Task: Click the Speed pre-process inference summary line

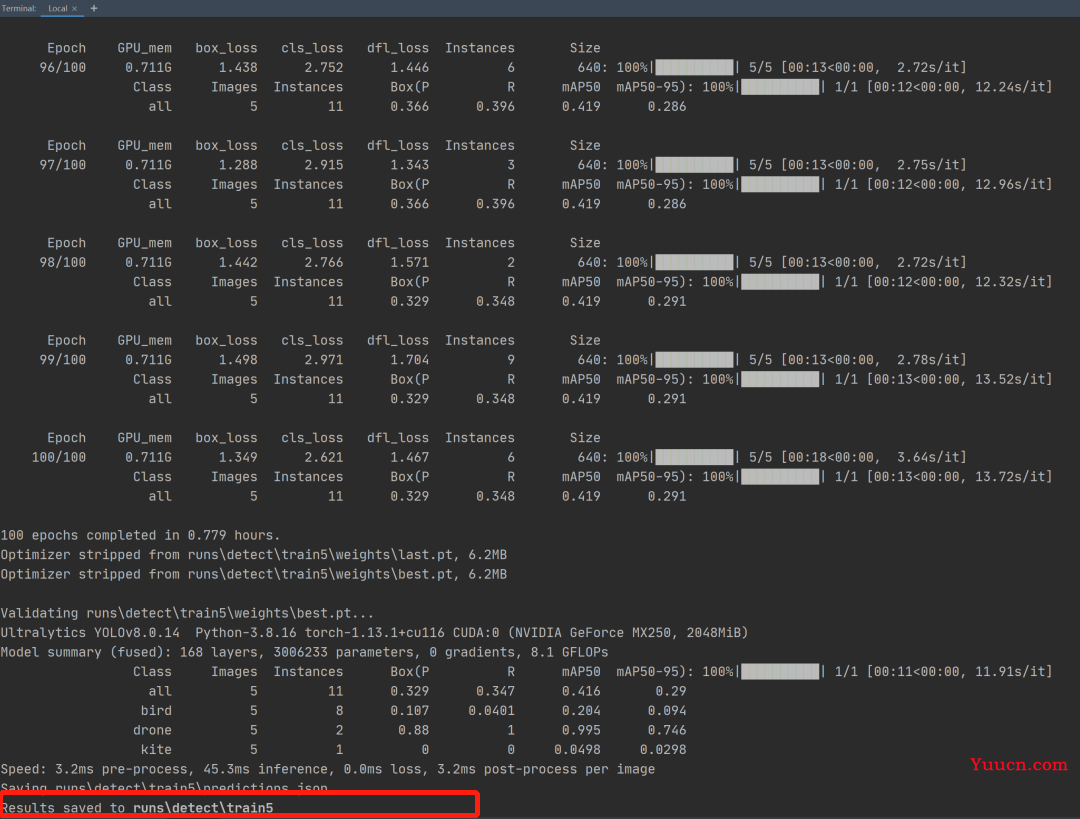Action: pos(328,769)
